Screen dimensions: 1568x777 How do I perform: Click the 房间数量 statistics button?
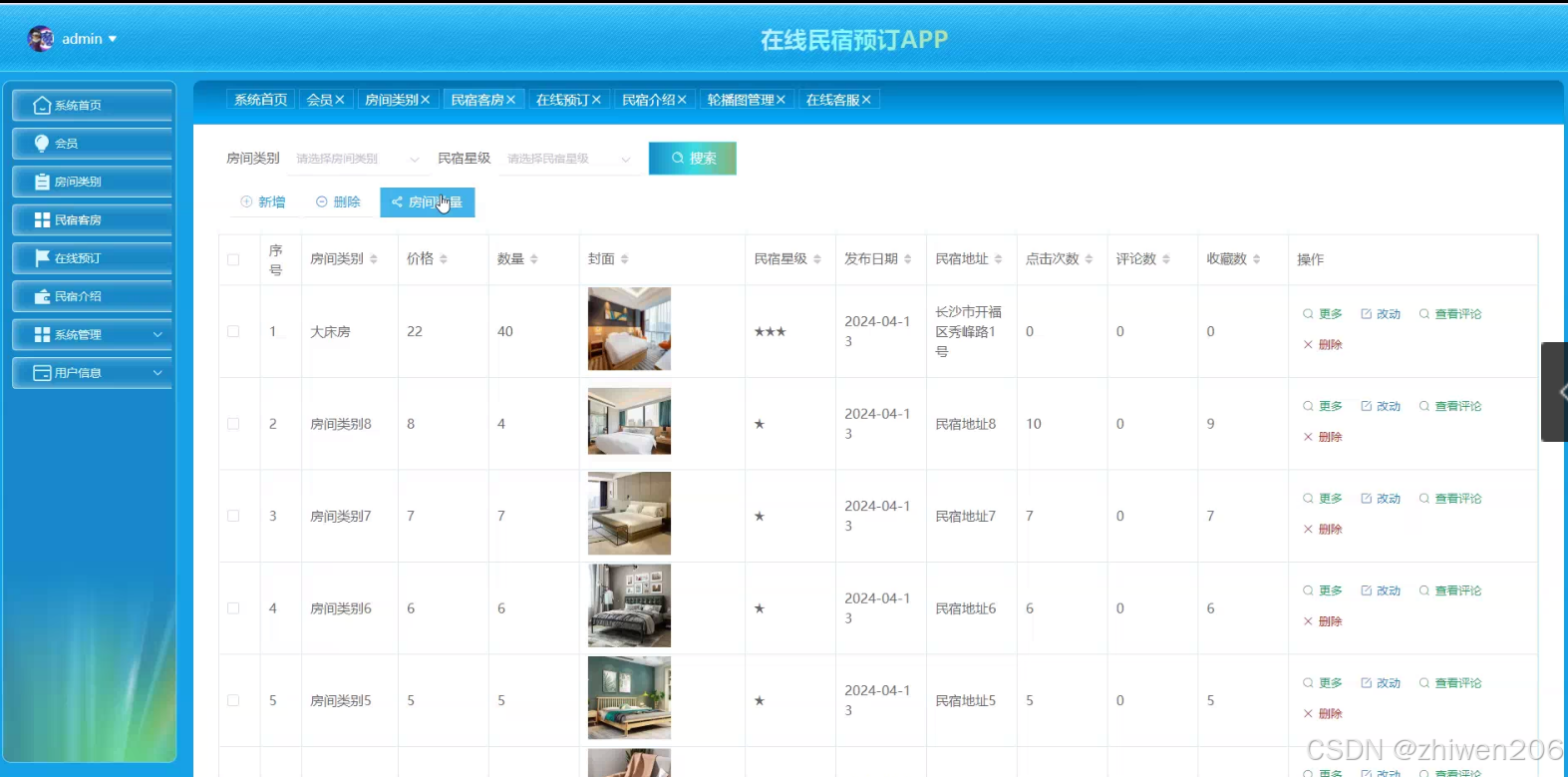coord(427,201)
